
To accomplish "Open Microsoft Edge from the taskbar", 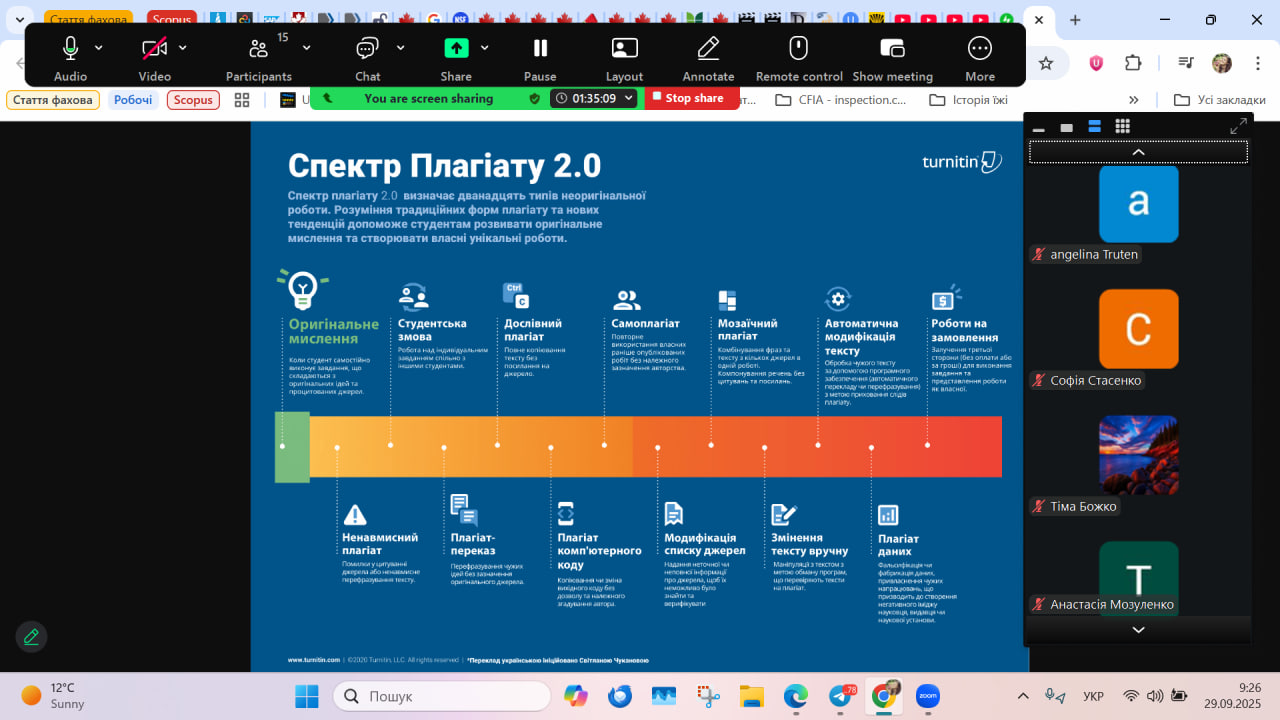I will pos(795,696).
